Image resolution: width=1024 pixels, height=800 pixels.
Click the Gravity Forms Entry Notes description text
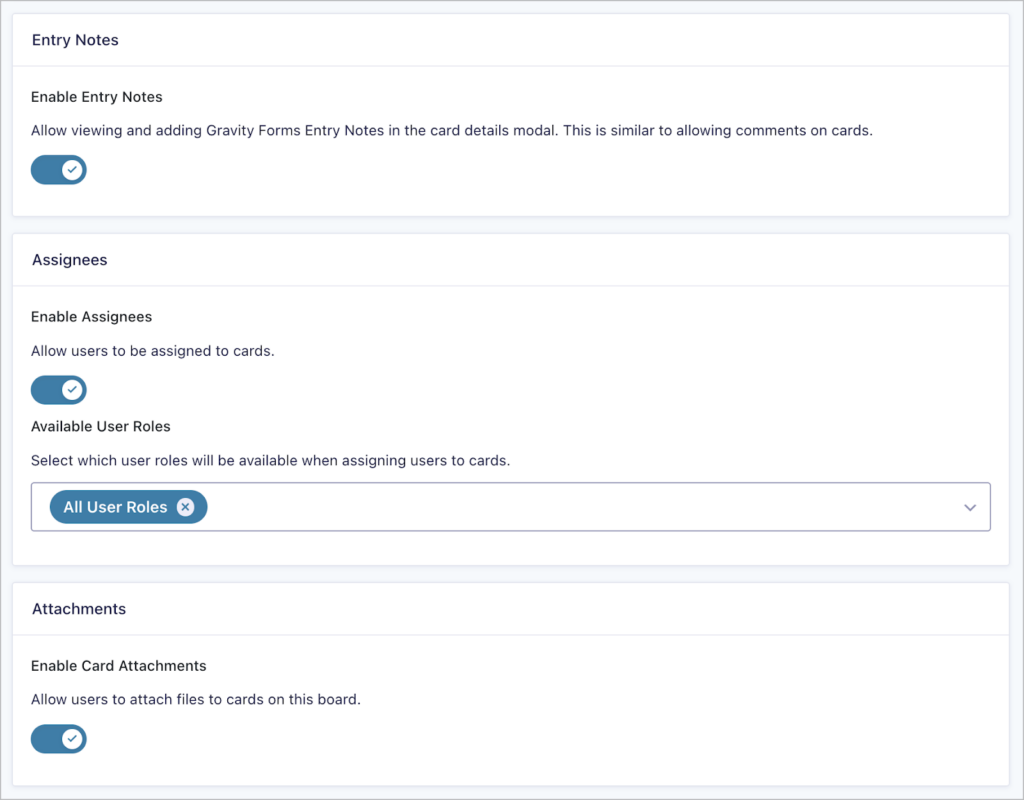tap(451, 131)
